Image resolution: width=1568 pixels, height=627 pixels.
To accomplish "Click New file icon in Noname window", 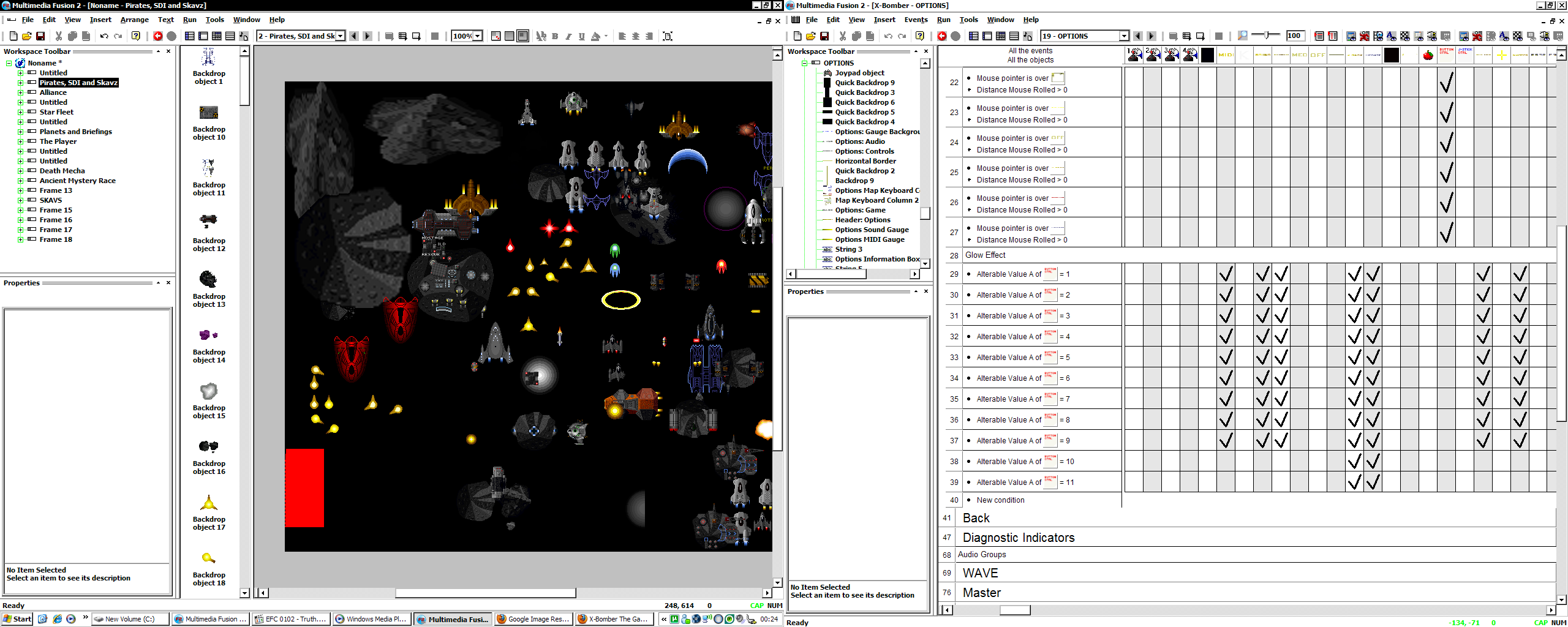I will (x=13, y=36).
